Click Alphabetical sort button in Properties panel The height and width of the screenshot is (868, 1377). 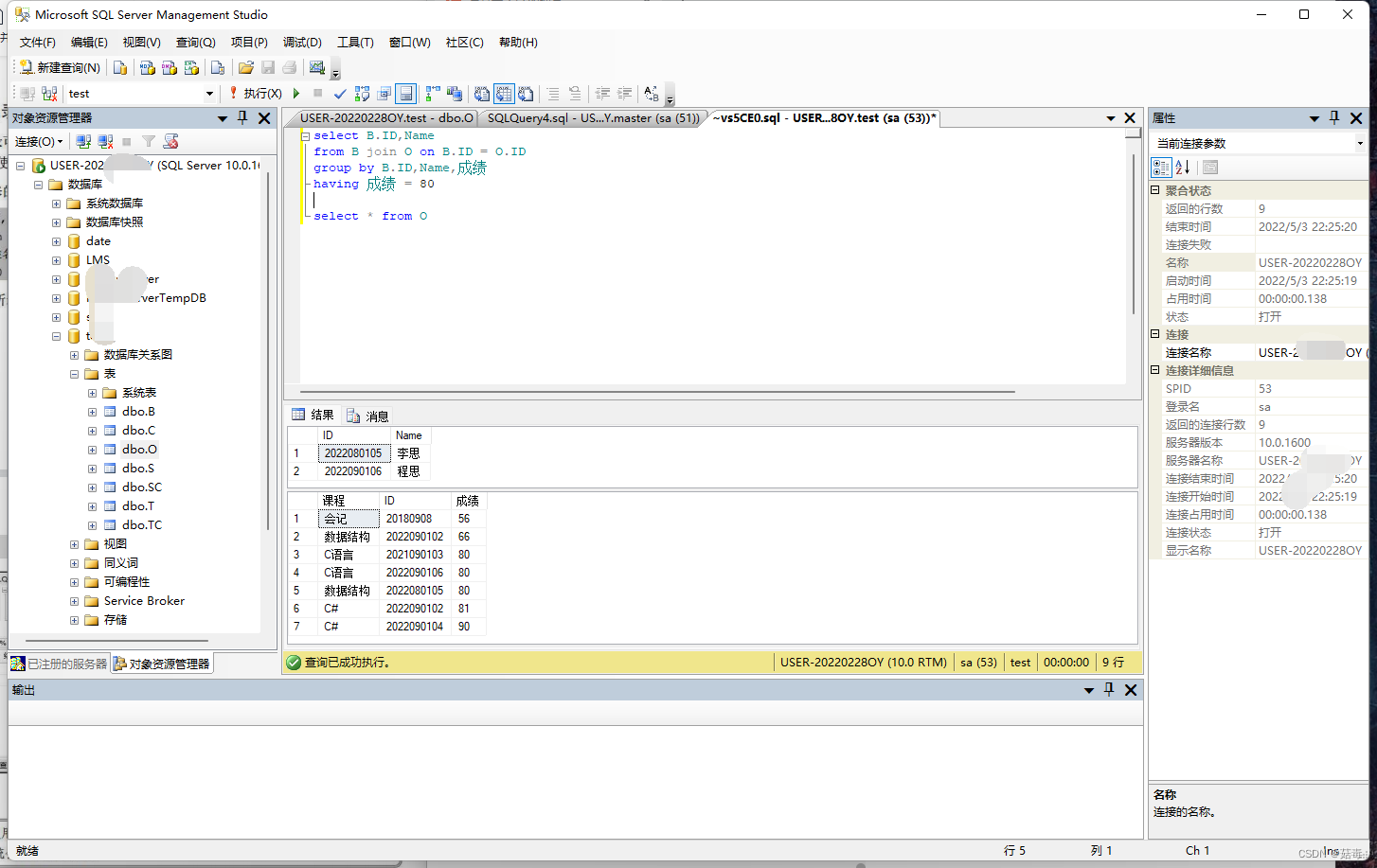pos(1183,168)
